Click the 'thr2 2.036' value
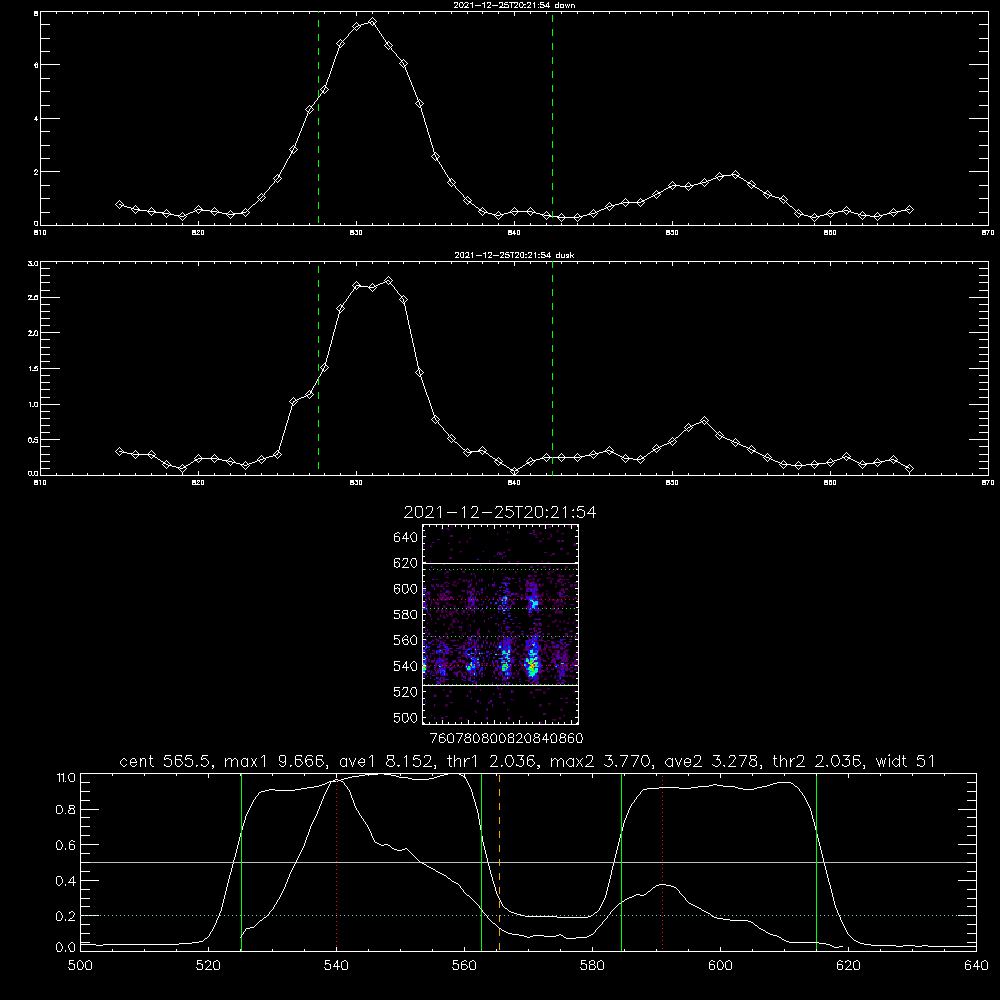1000x1000 pixels. pos(818,761)
